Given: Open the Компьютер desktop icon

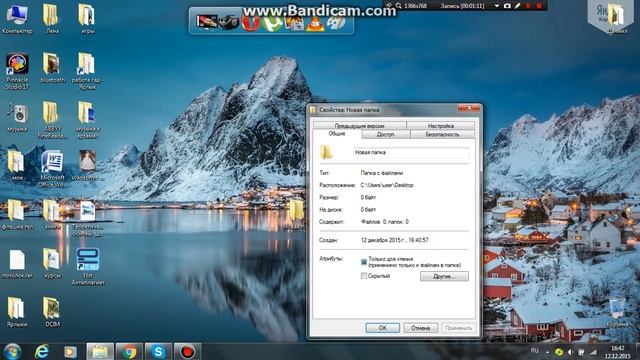Looking at the screenshot, I should coord(17,18).
